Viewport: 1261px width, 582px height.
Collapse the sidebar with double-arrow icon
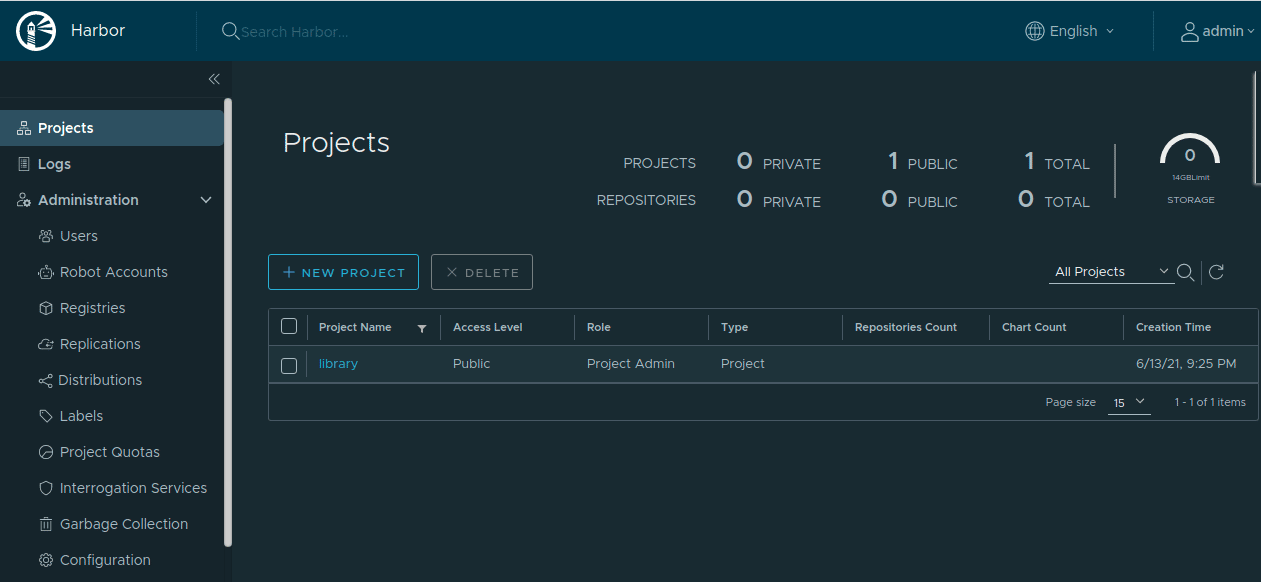coord(214,79)
